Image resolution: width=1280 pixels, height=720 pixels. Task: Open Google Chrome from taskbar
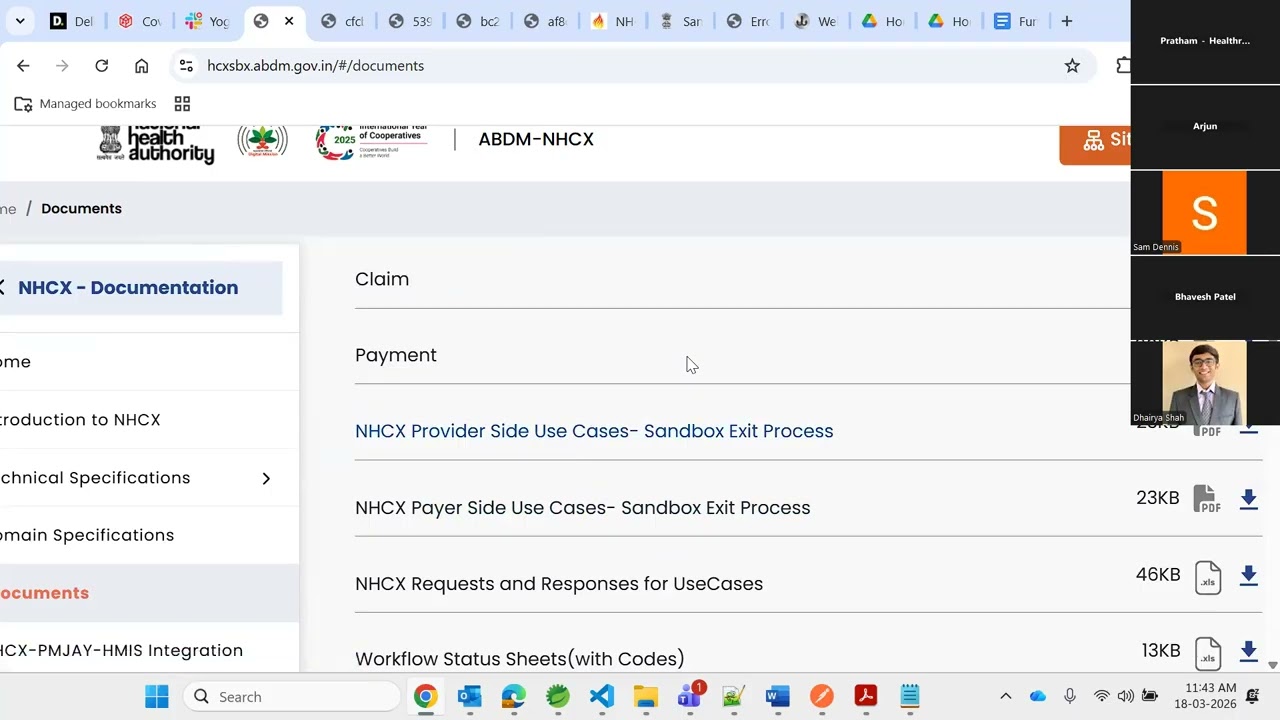pos(426,696)
